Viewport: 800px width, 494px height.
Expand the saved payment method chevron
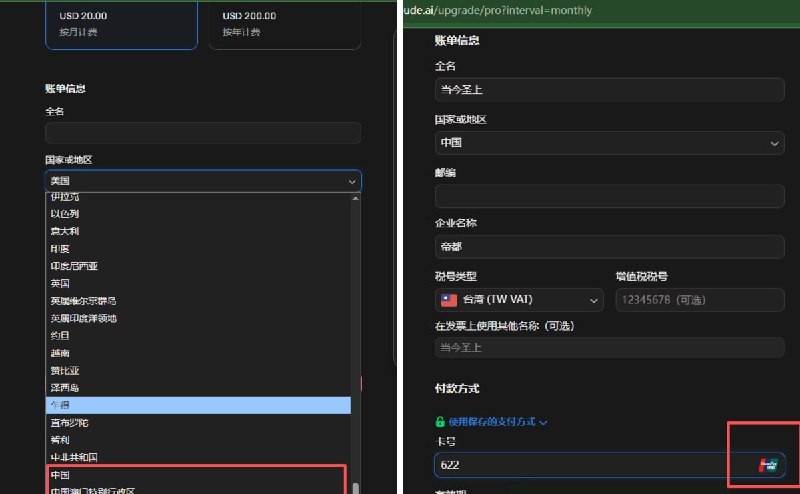543,423
